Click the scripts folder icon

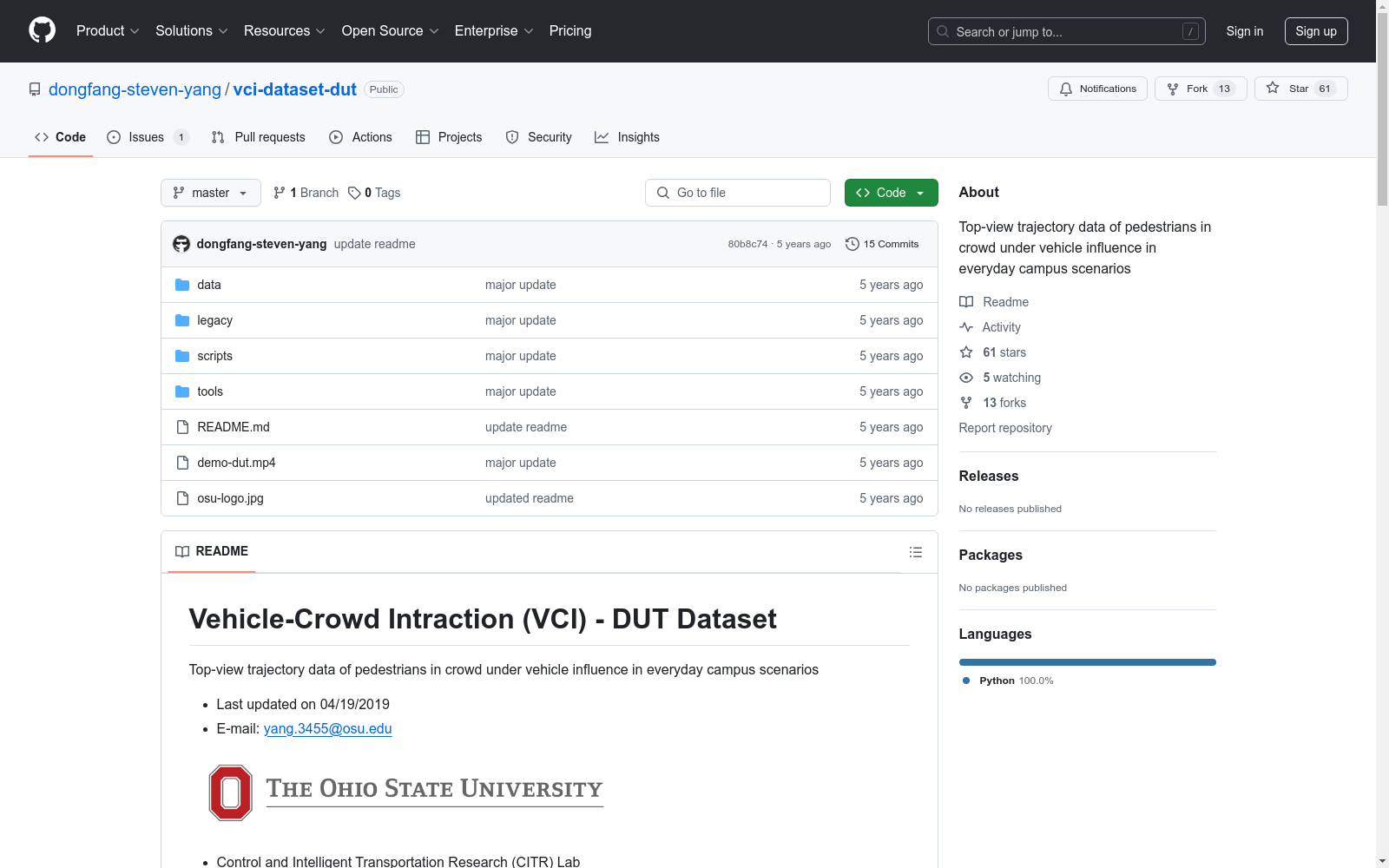tap(182, 356)
